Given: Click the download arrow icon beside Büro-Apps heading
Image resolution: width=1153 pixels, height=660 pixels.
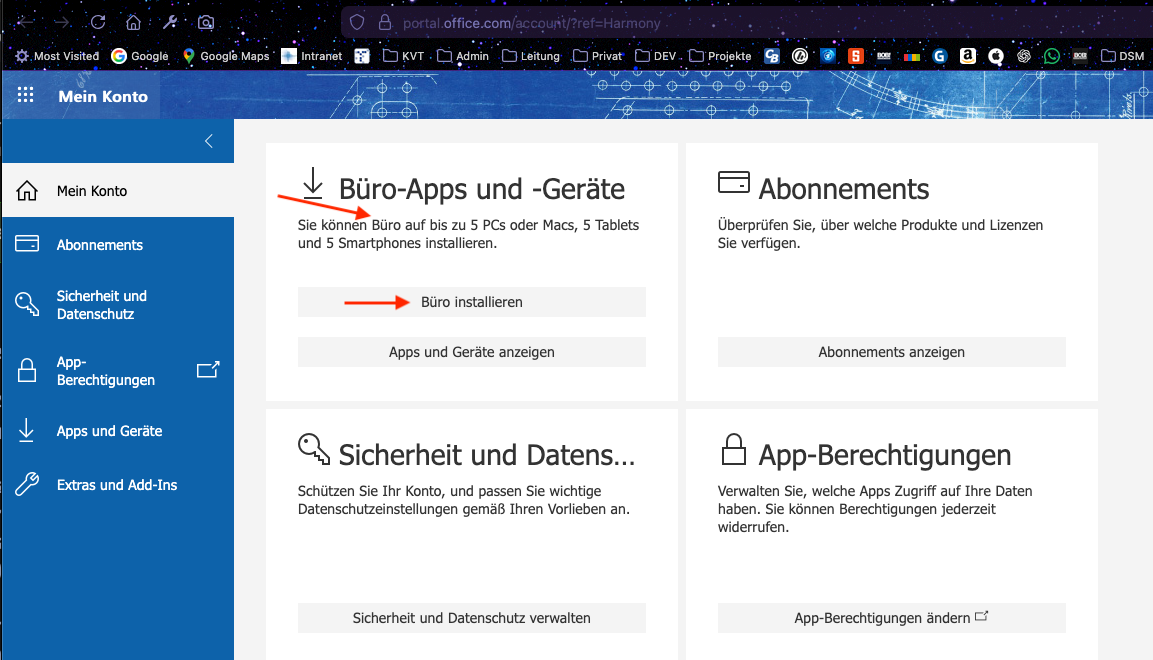Looking at the screenshot, I should [313, 183].
